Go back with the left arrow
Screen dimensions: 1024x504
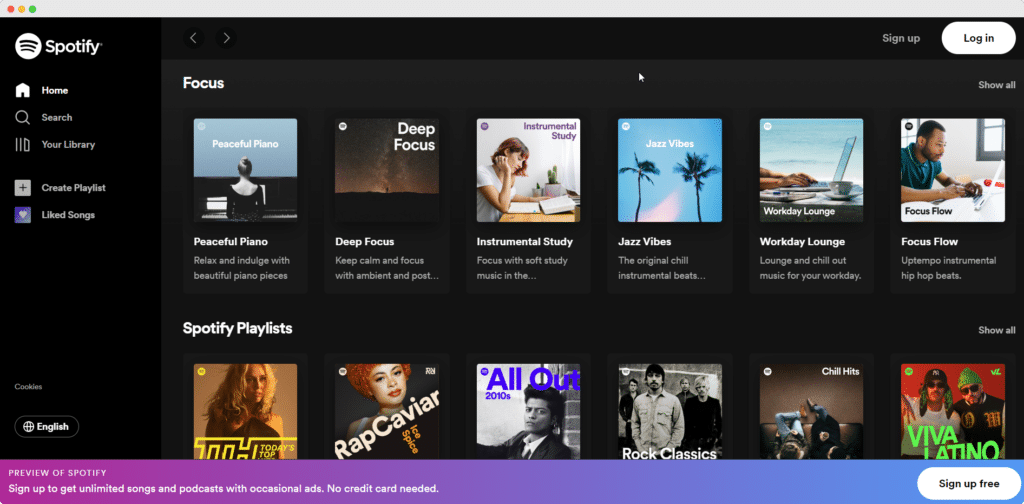click(x=194, y=38)
